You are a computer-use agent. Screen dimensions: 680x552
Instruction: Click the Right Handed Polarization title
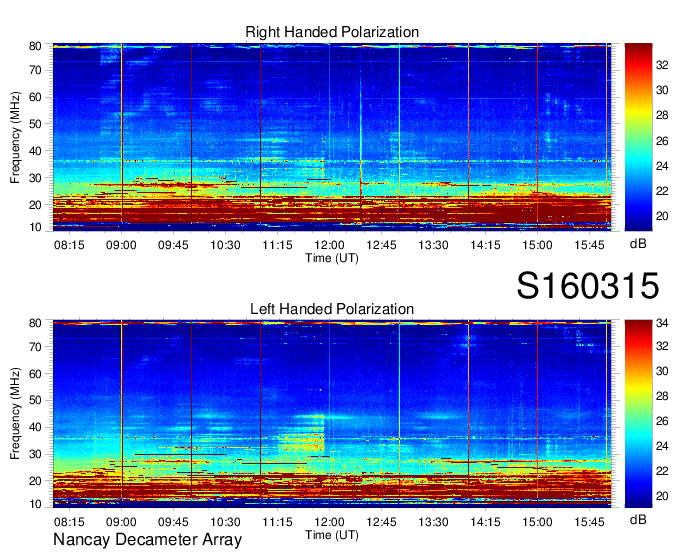coord(332,32)
